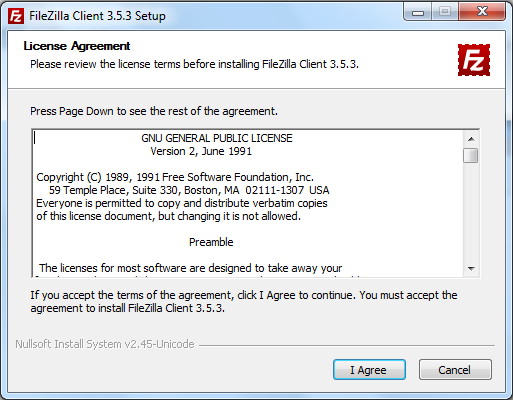
Task: Click the license scrollbar thumb
Action: tap(471, 155)
